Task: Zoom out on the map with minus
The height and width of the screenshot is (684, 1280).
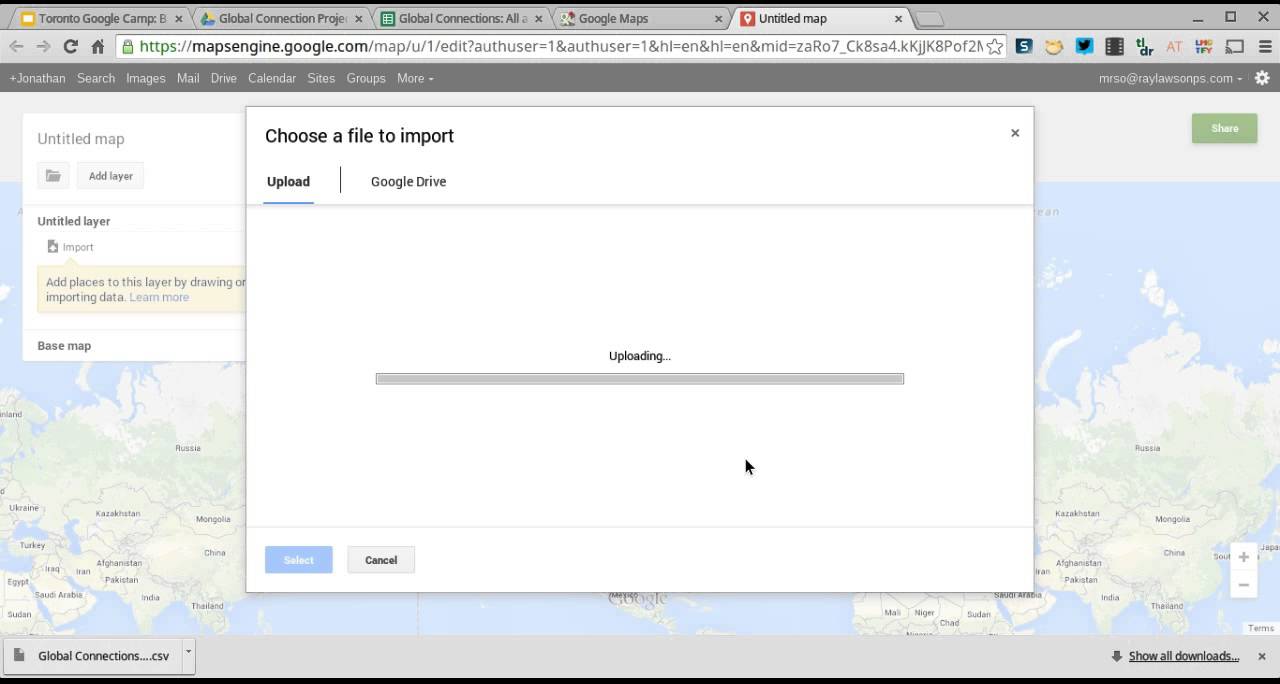Action: pyautogui.click(x=1244, y=585)
